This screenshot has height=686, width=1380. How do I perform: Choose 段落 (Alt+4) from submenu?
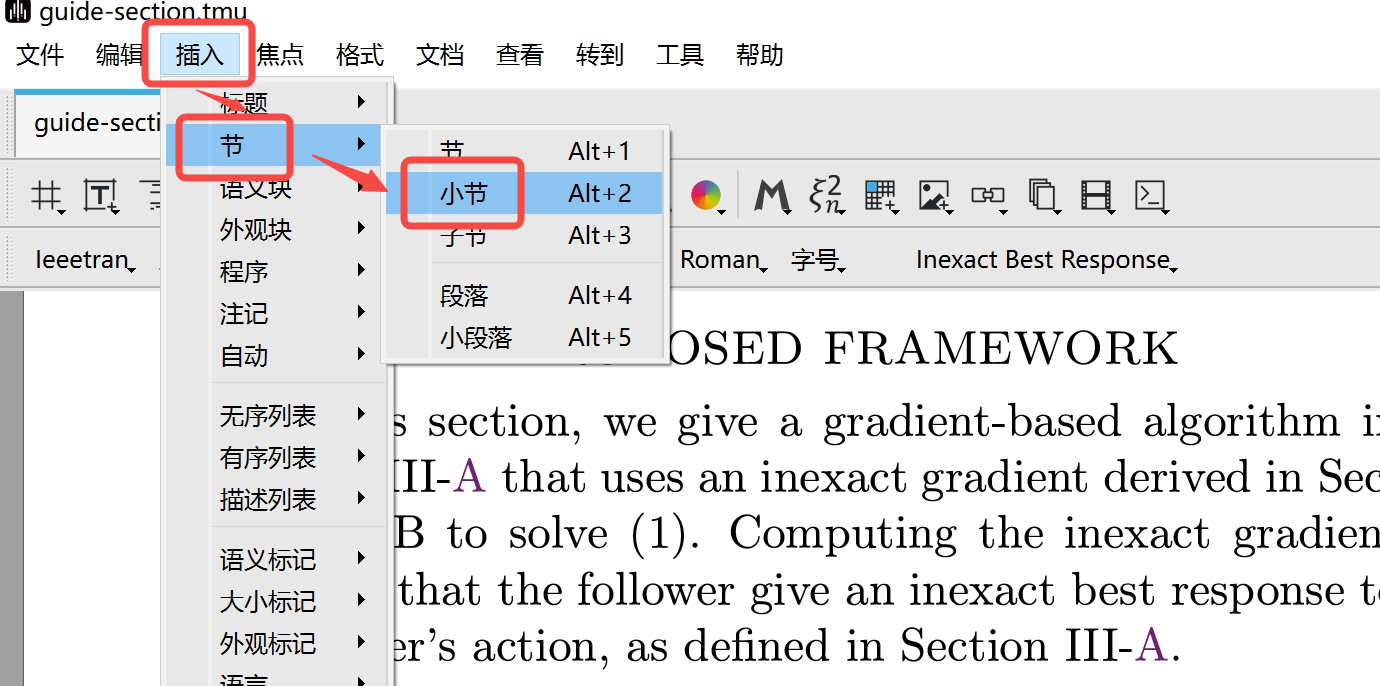coord(525,295)
